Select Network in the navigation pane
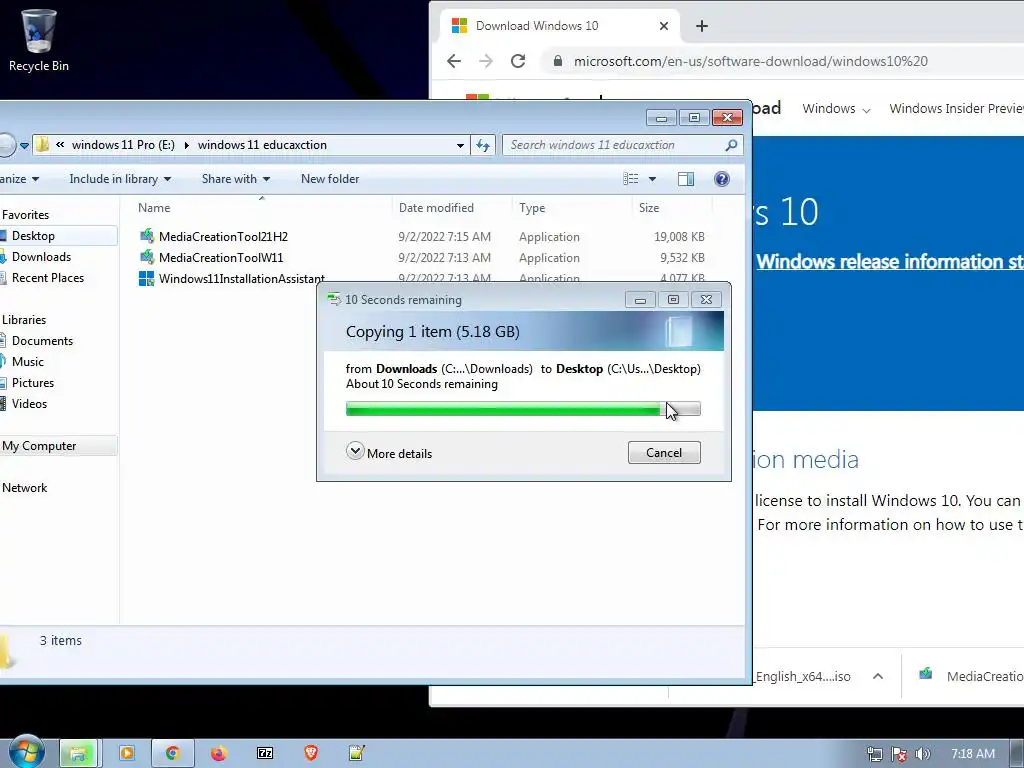The image size is (1024, 768). click(24, 488)
